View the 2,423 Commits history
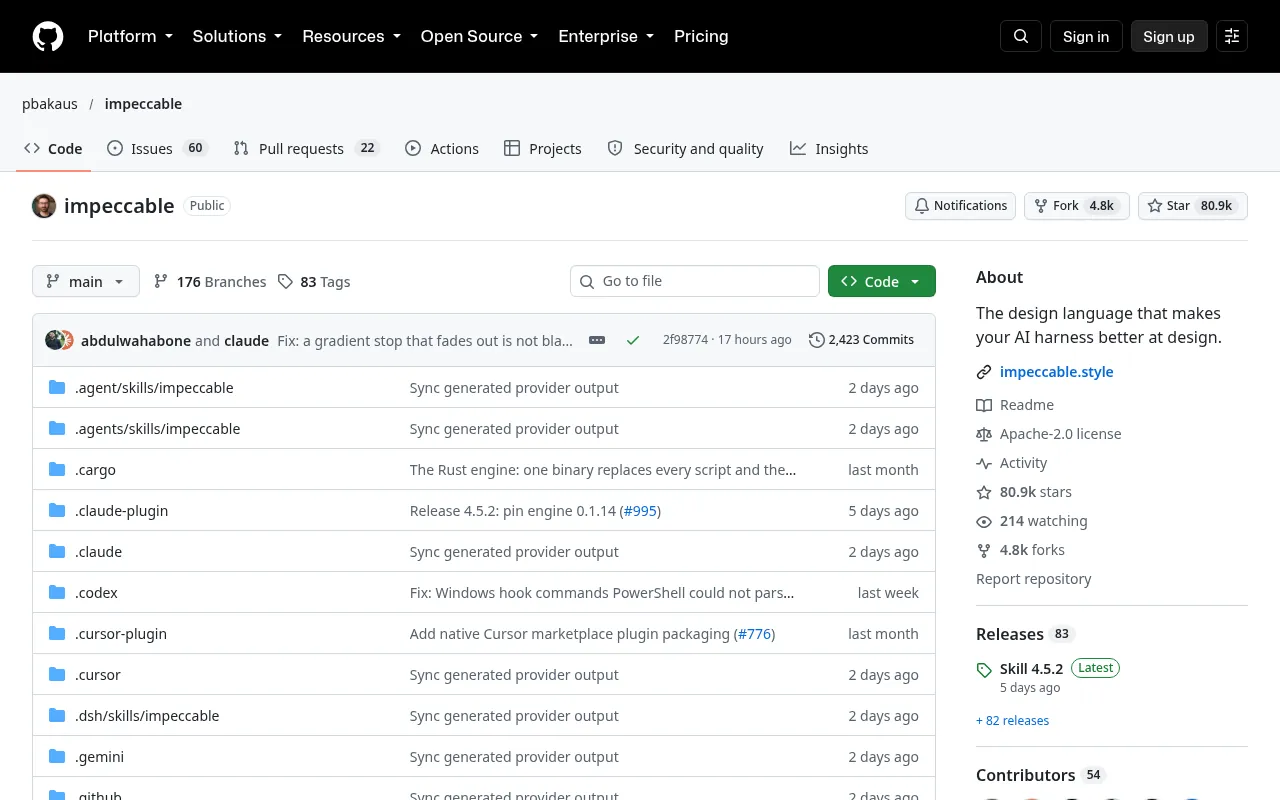Image resolution: width=1280 pixels, height=800 pixels. pos(861,340)
